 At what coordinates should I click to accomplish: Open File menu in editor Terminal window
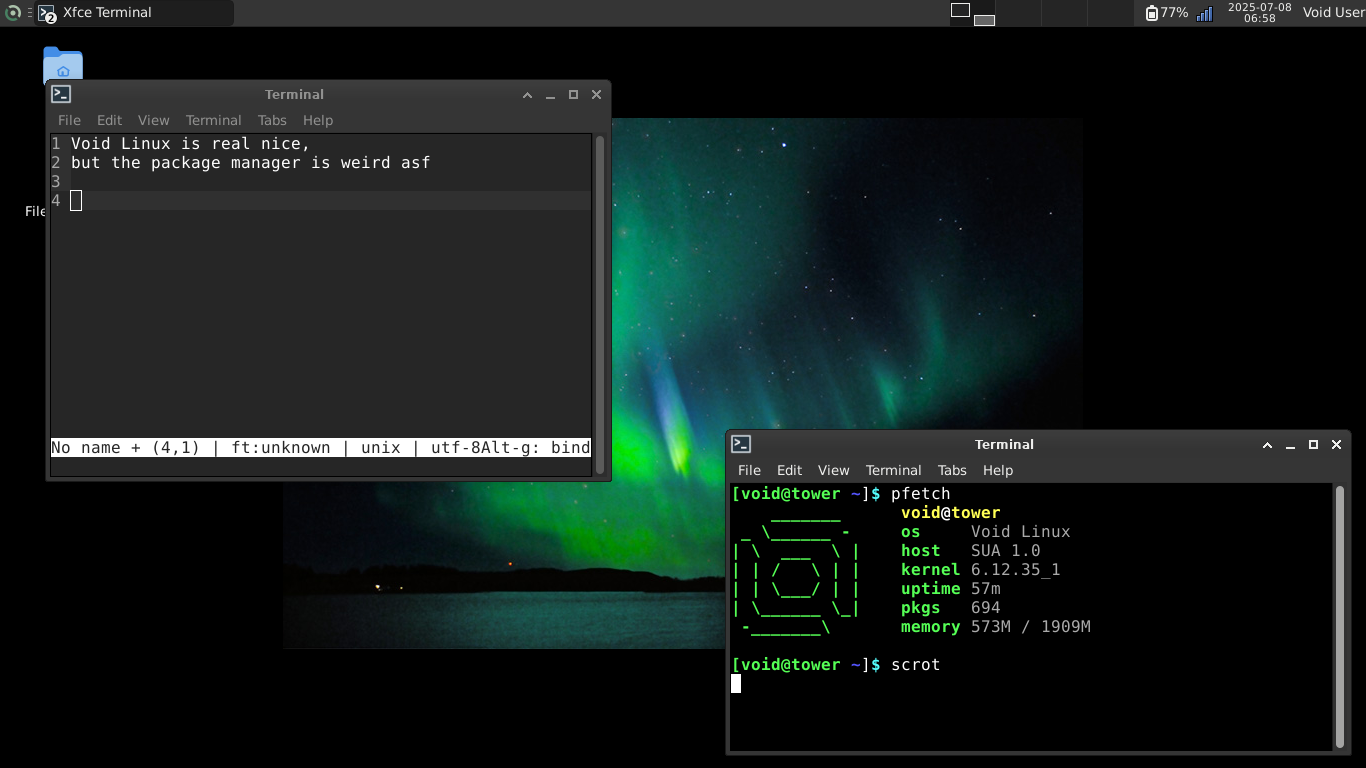69,120
